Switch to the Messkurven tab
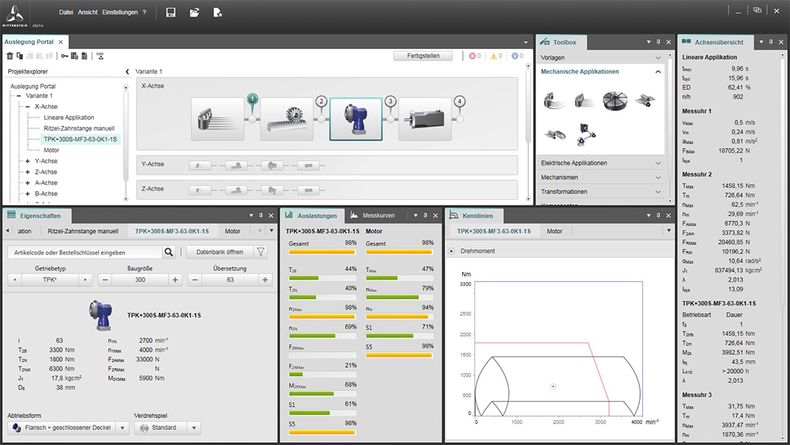 click(x=378, y=215)
